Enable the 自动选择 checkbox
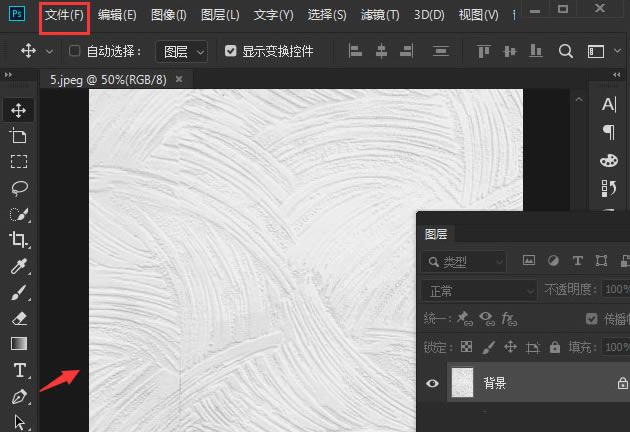Screen dimensions: 630x432 (x=74, y=51)
